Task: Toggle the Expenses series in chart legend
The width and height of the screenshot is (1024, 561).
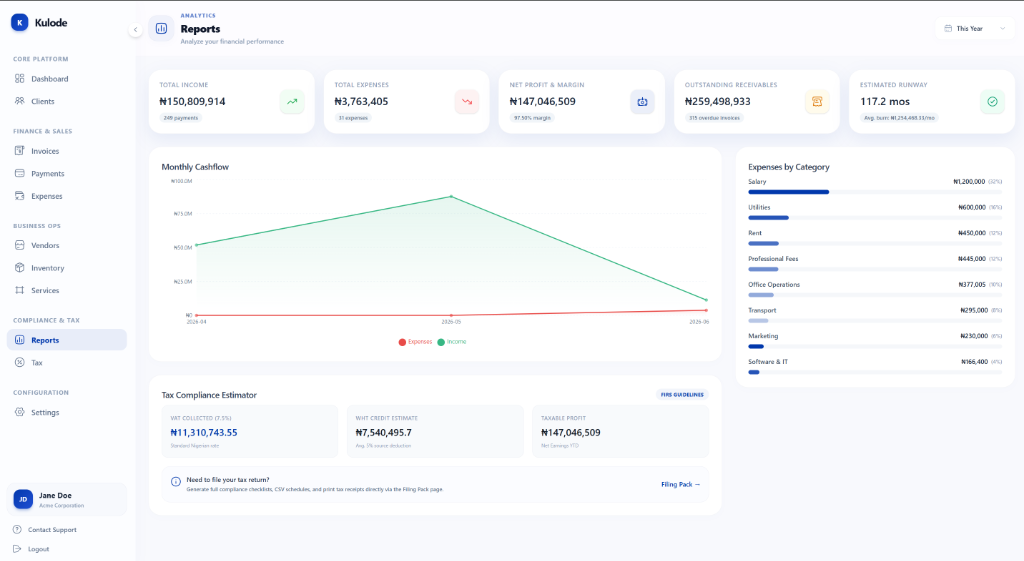Action: [x=415, y=342]
